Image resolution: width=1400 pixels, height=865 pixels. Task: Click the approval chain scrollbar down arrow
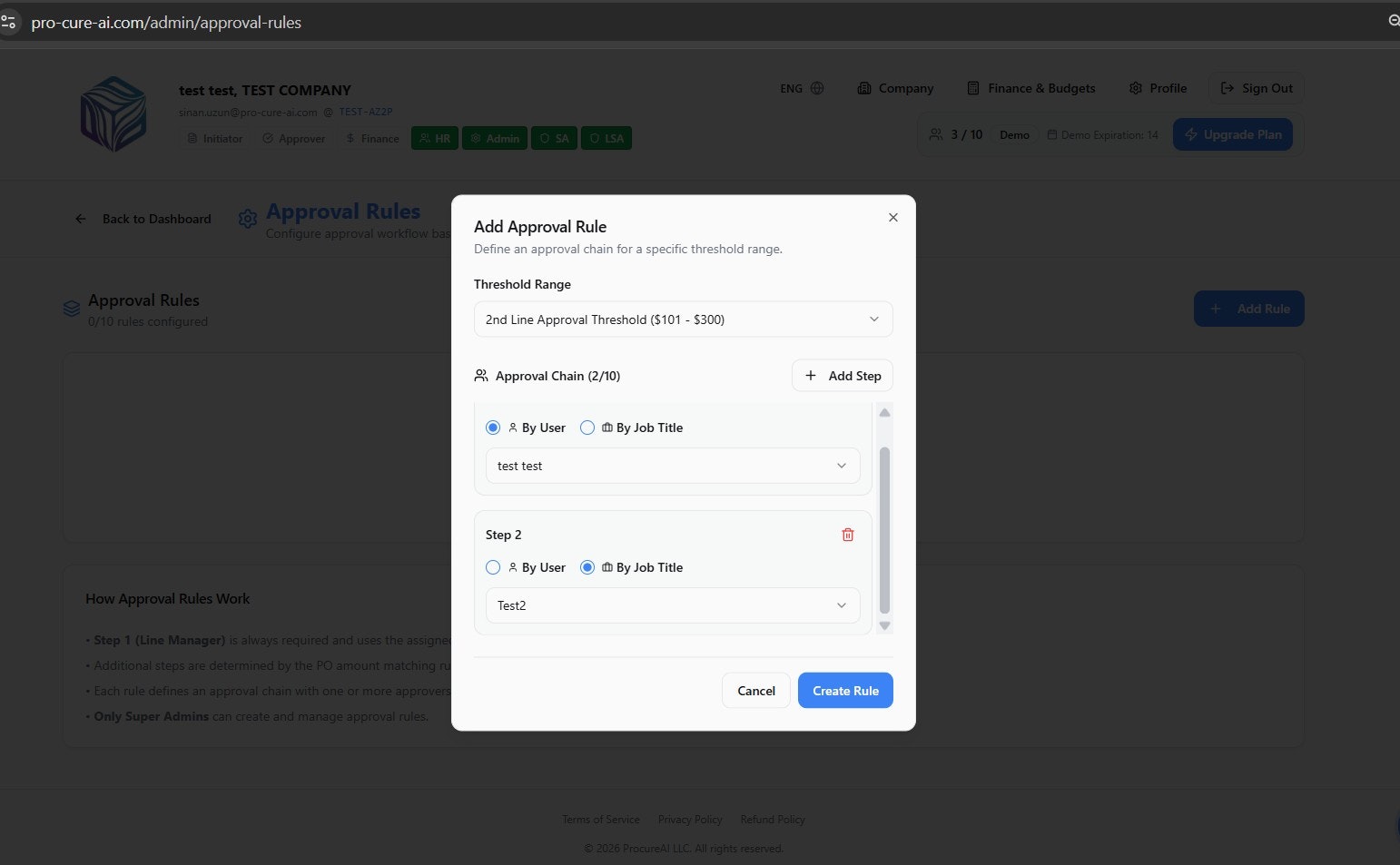(x=884, y=625)
